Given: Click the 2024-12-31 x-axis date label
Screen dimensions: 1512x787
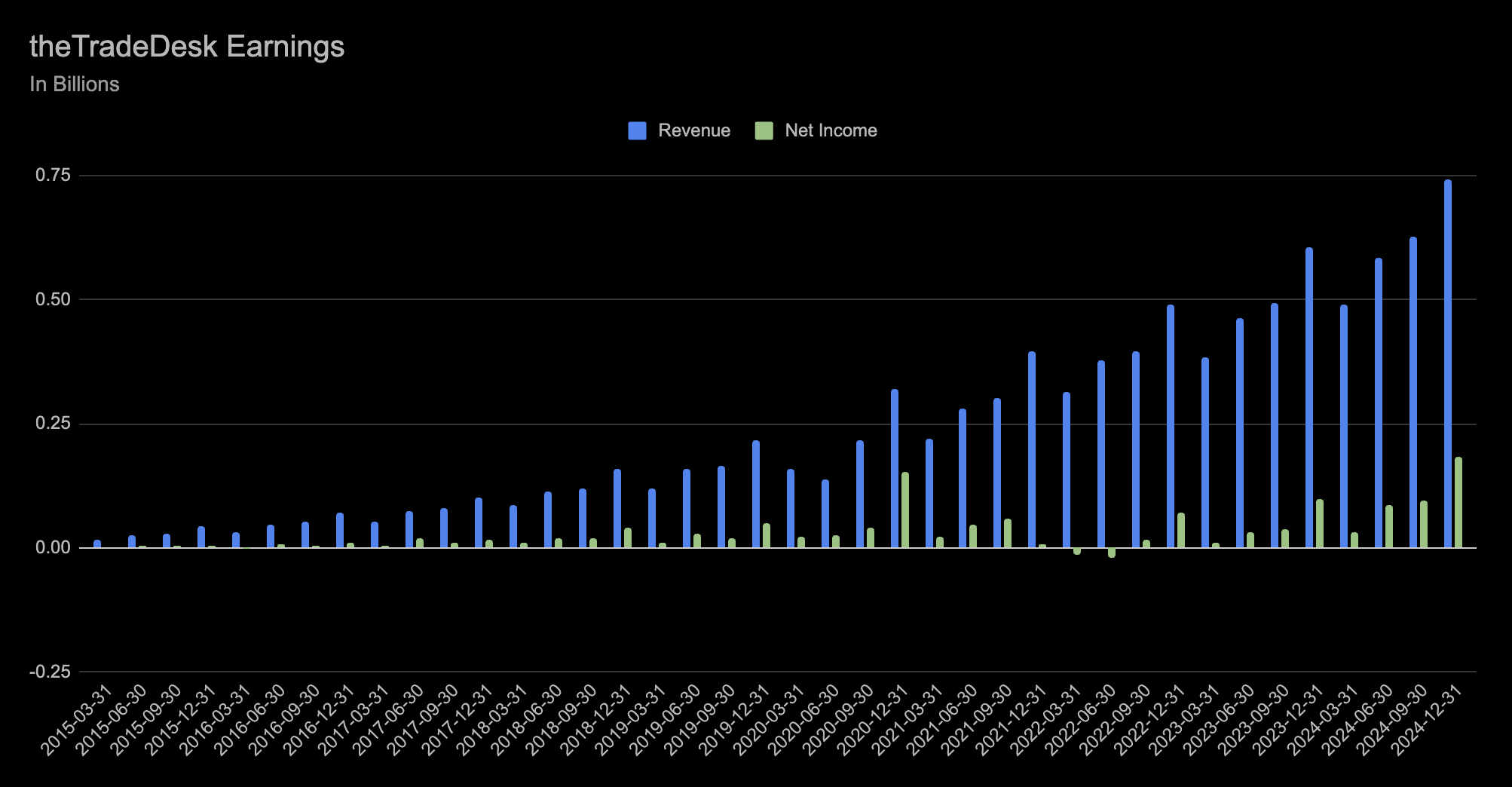Looking at the screenshot, I should (1427, 720).
